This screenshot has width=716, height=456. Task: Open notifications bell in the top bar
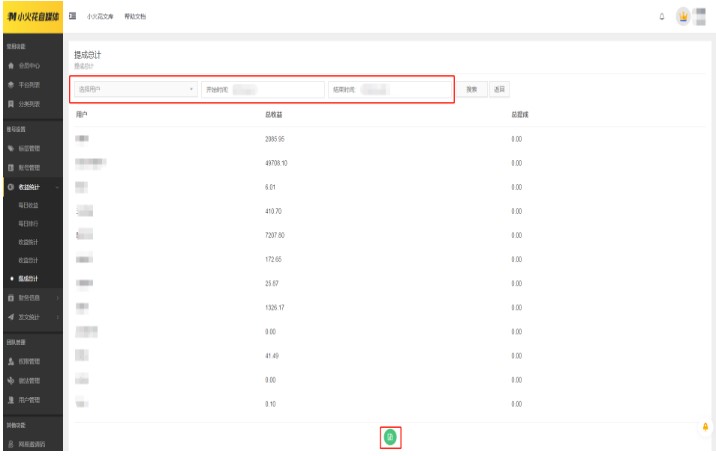coord(662,17)
